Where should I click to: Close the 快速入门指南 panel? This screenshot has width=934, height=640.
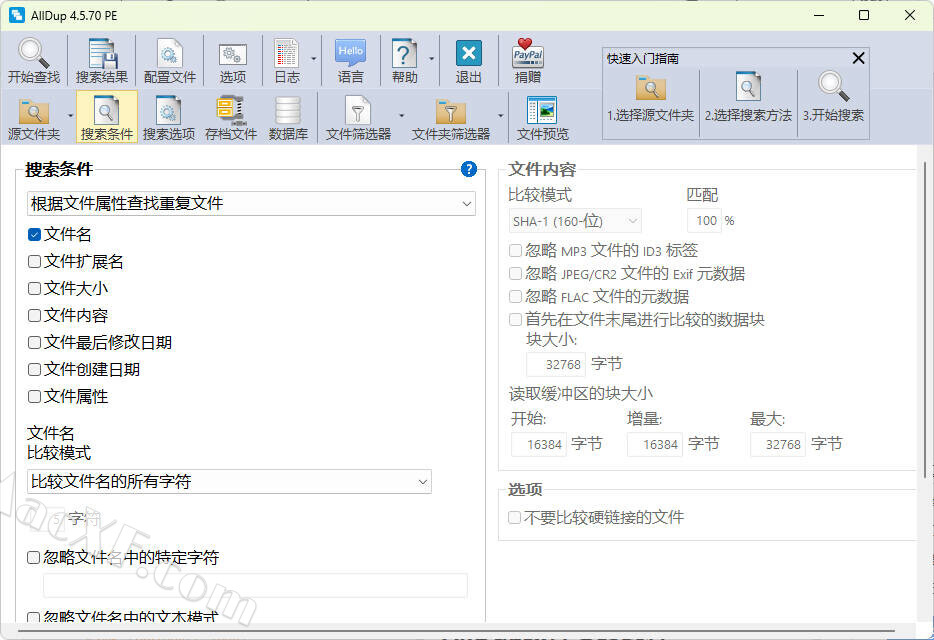pos(858,58)
